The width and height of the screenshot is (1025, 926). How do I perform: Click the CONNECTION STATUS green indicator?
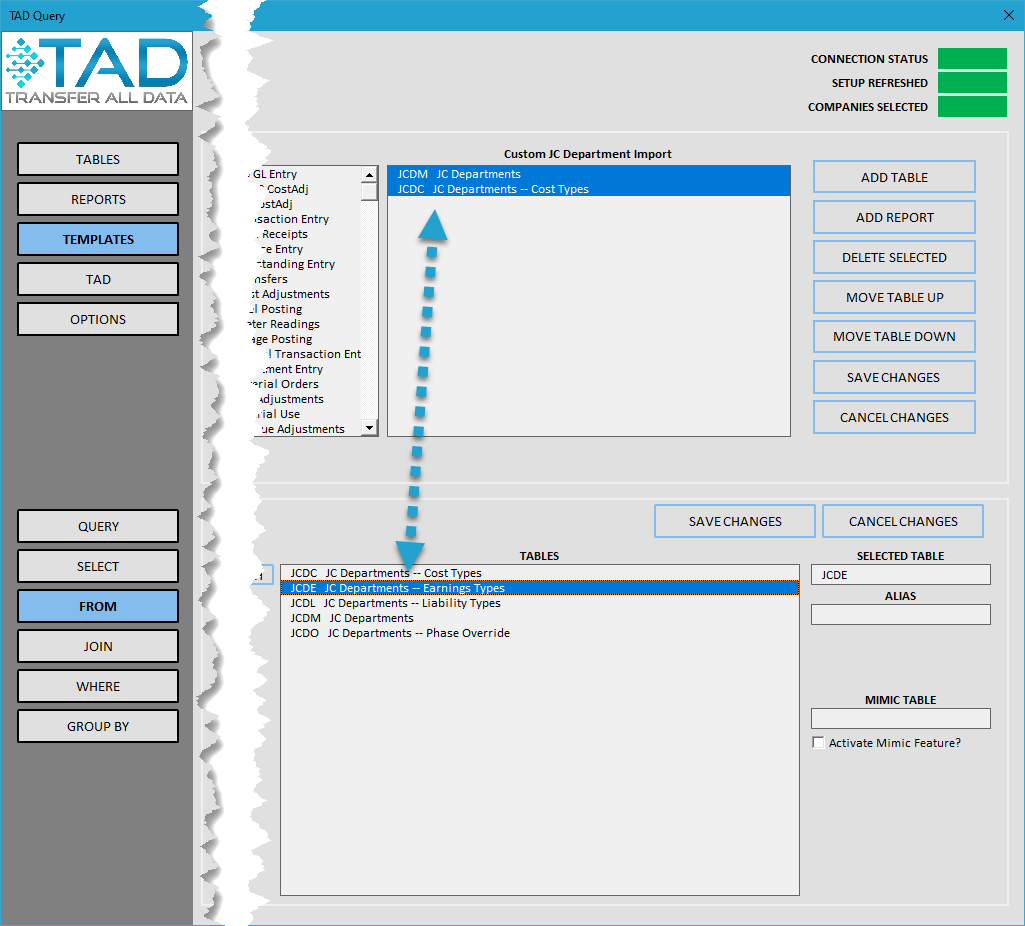pos(972,59)
